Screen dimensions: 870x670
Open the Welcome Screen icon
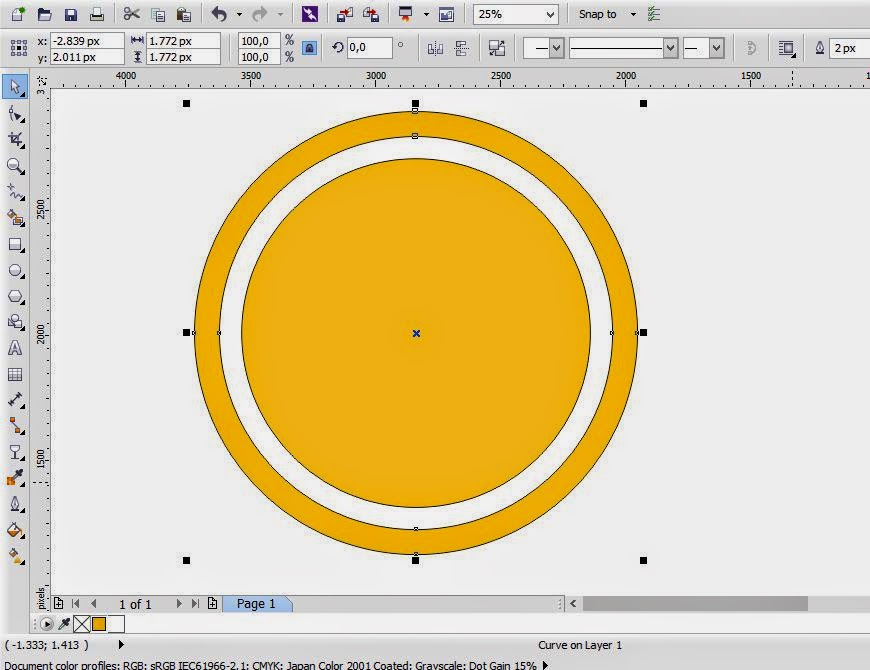coord(447,14)
